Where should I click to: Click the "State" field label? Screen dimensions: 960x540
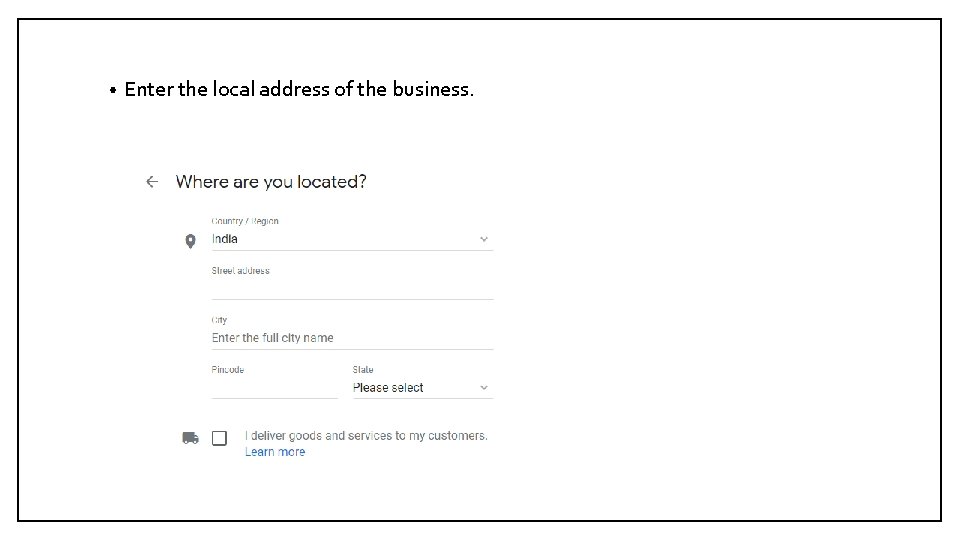363,370
